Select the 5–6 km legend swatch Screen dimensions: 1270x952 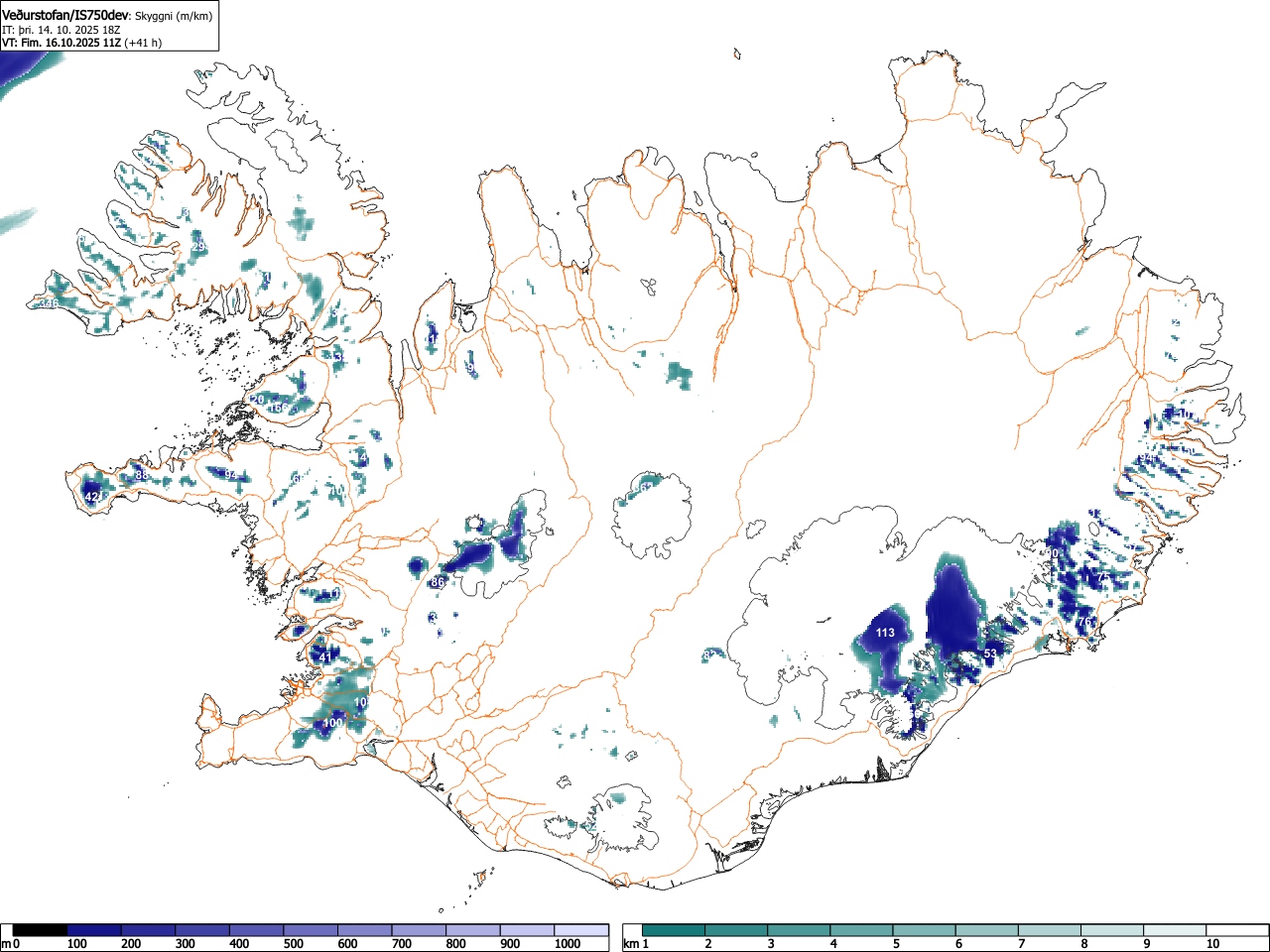click(925, 930)
